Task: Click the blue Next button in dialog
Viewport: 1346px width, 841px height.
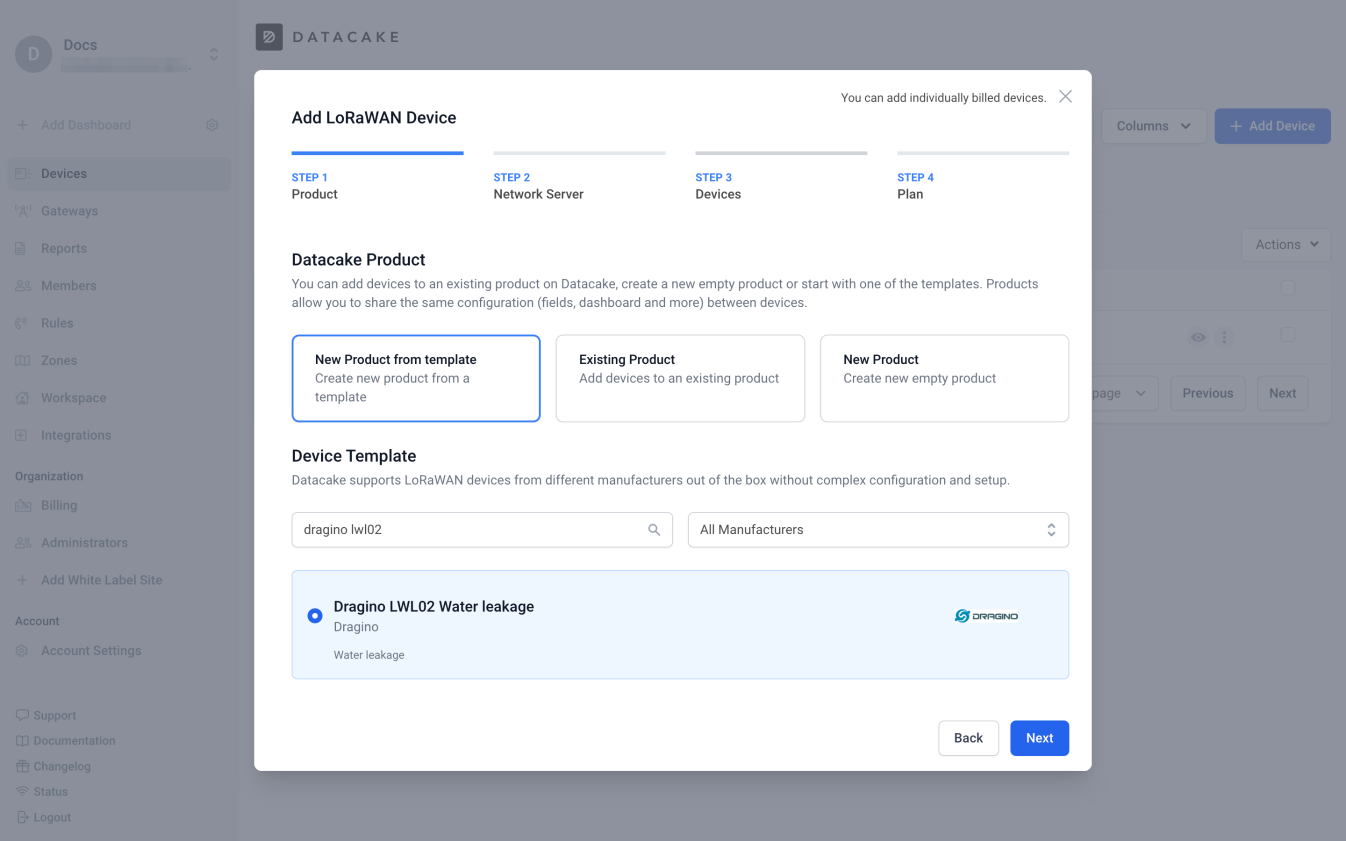Action: 1039,738
